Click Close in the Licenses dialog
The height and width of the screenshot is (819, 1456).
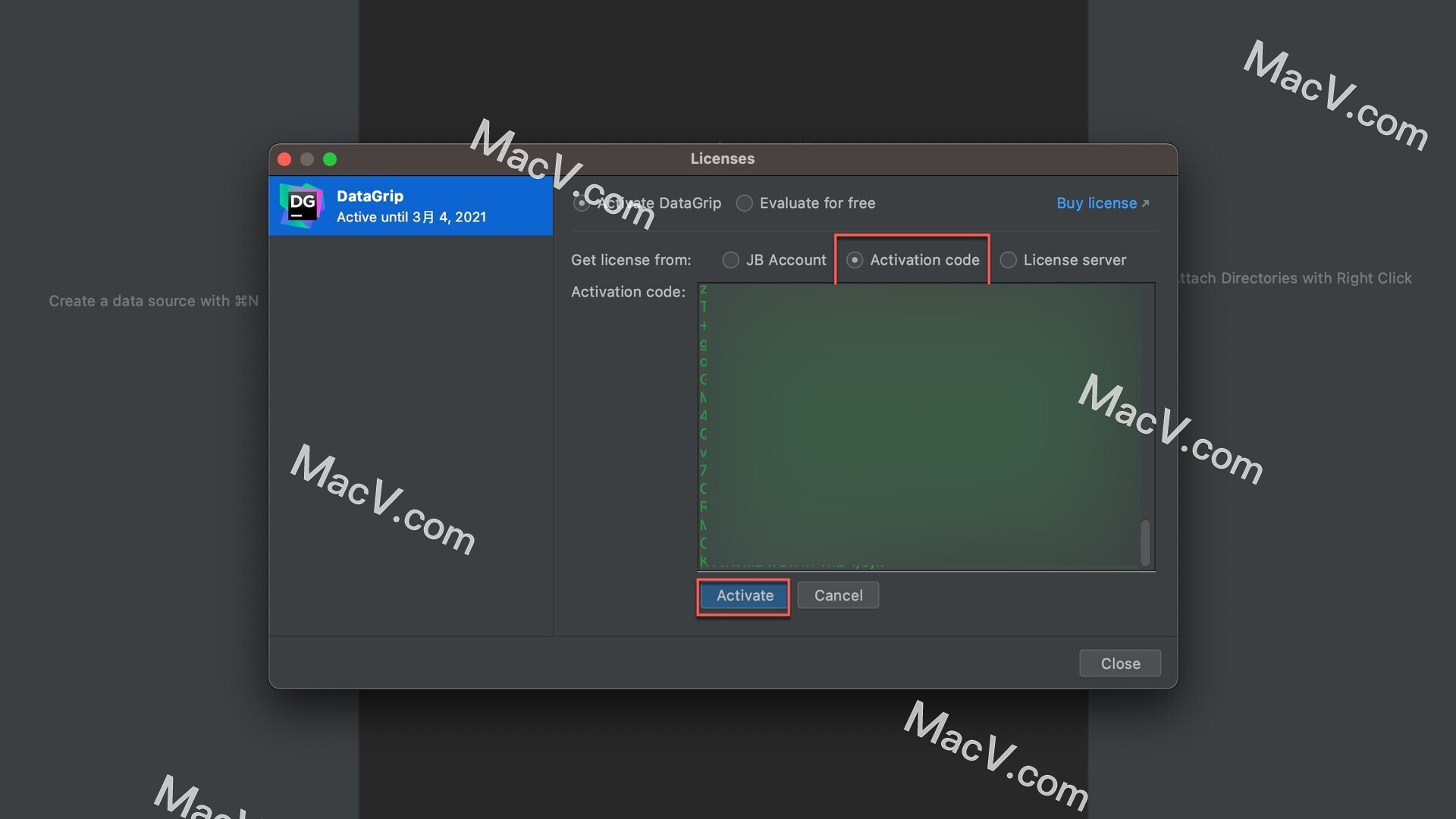pos(1120,664)
